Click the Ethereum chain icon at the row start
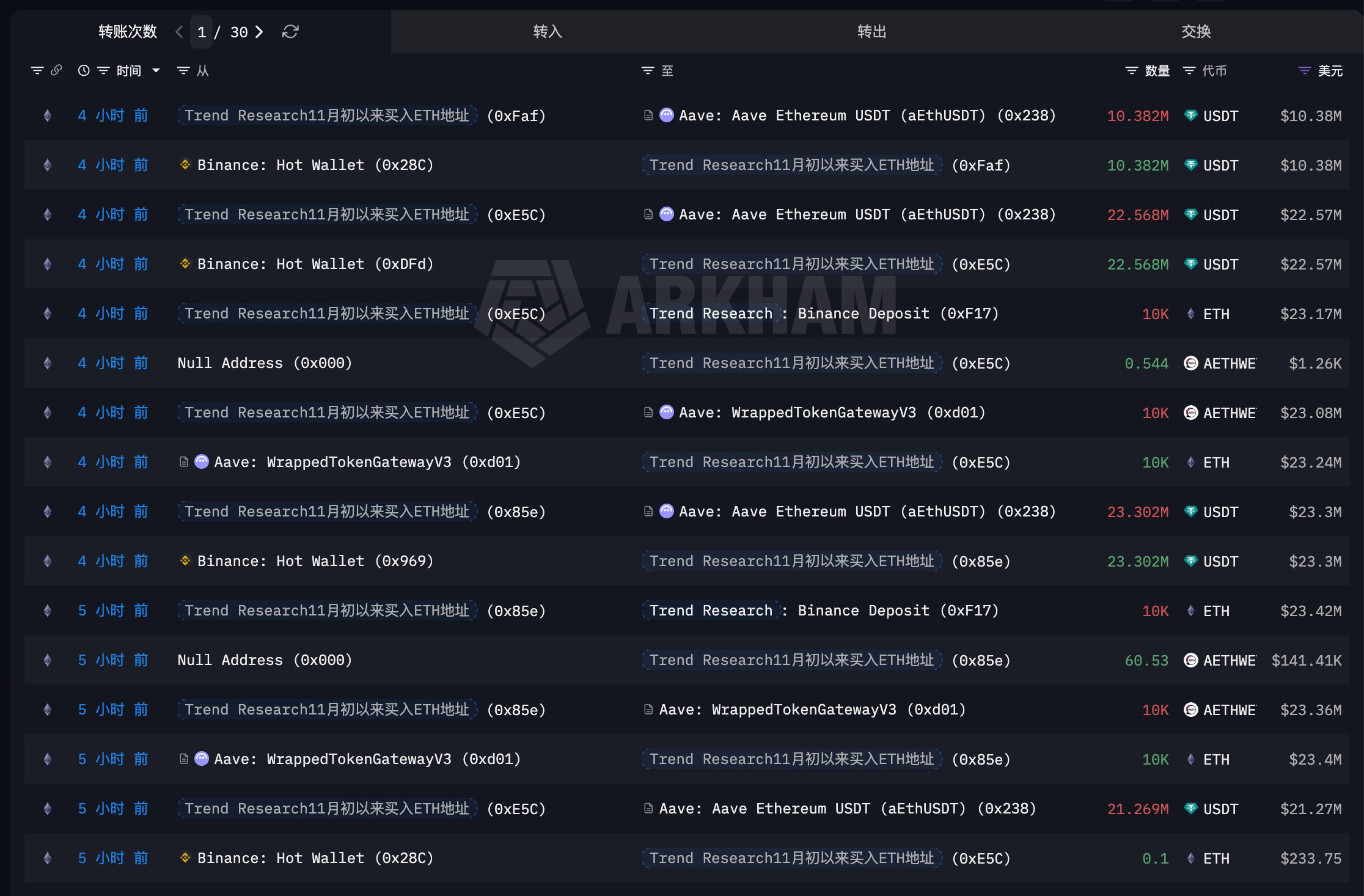The width and height of the screenshot is (1364, 896). (47, 115)
